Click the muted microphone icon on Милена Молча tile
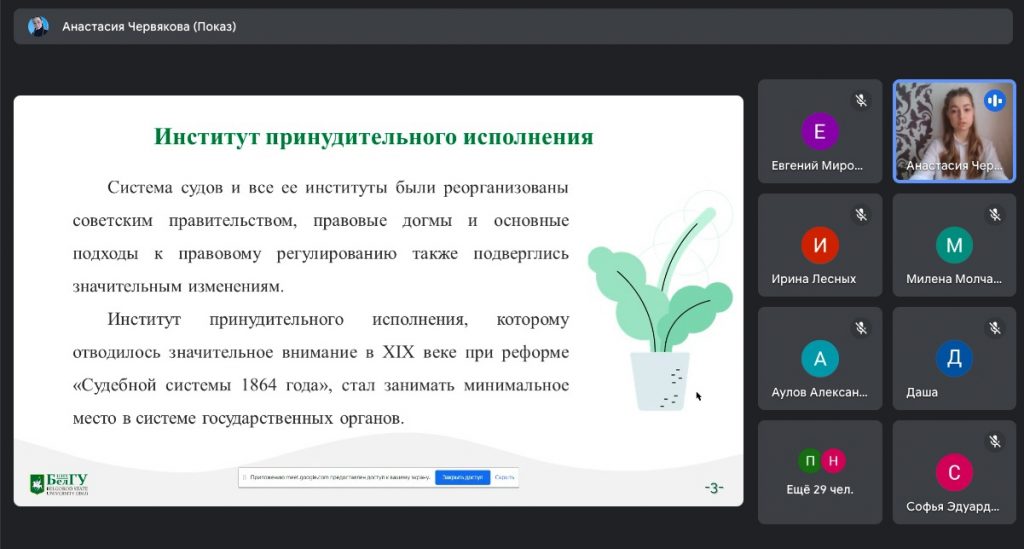 click(x=995, y=215)
